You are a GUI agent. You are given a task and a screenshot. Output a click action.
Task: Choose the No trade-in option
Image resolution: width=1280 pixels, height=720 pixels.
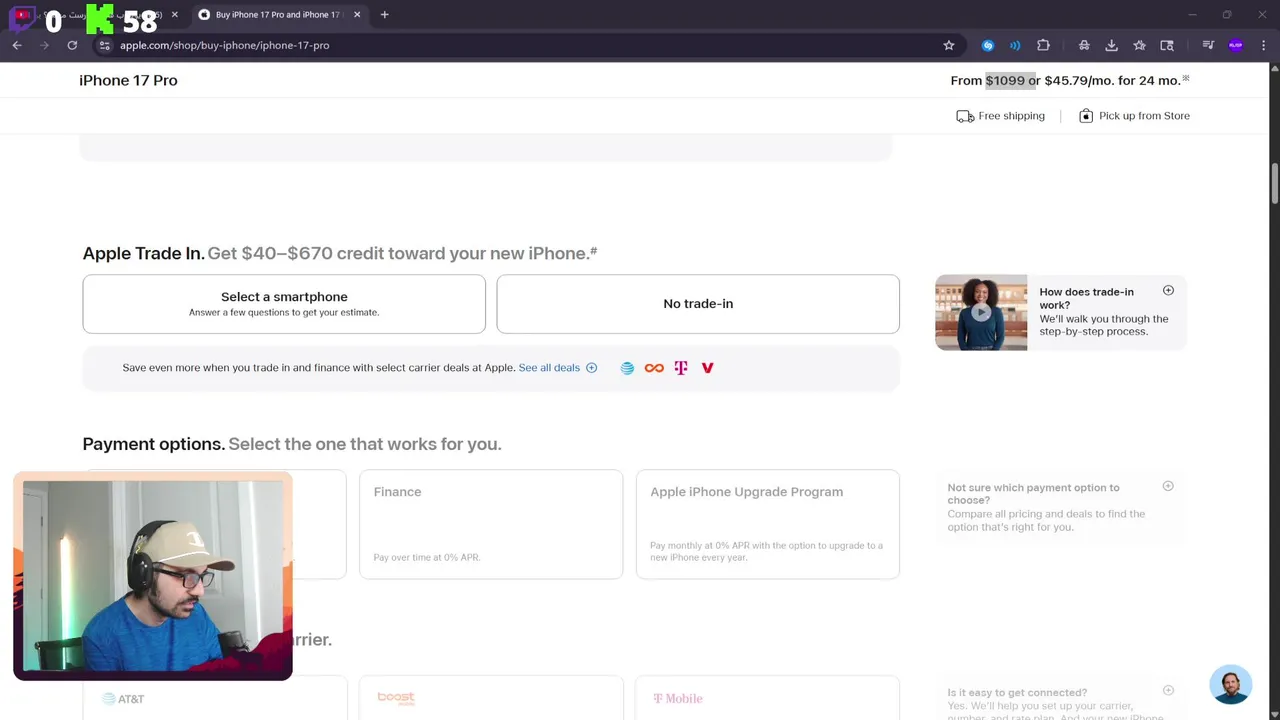click(x=698, y=304)
